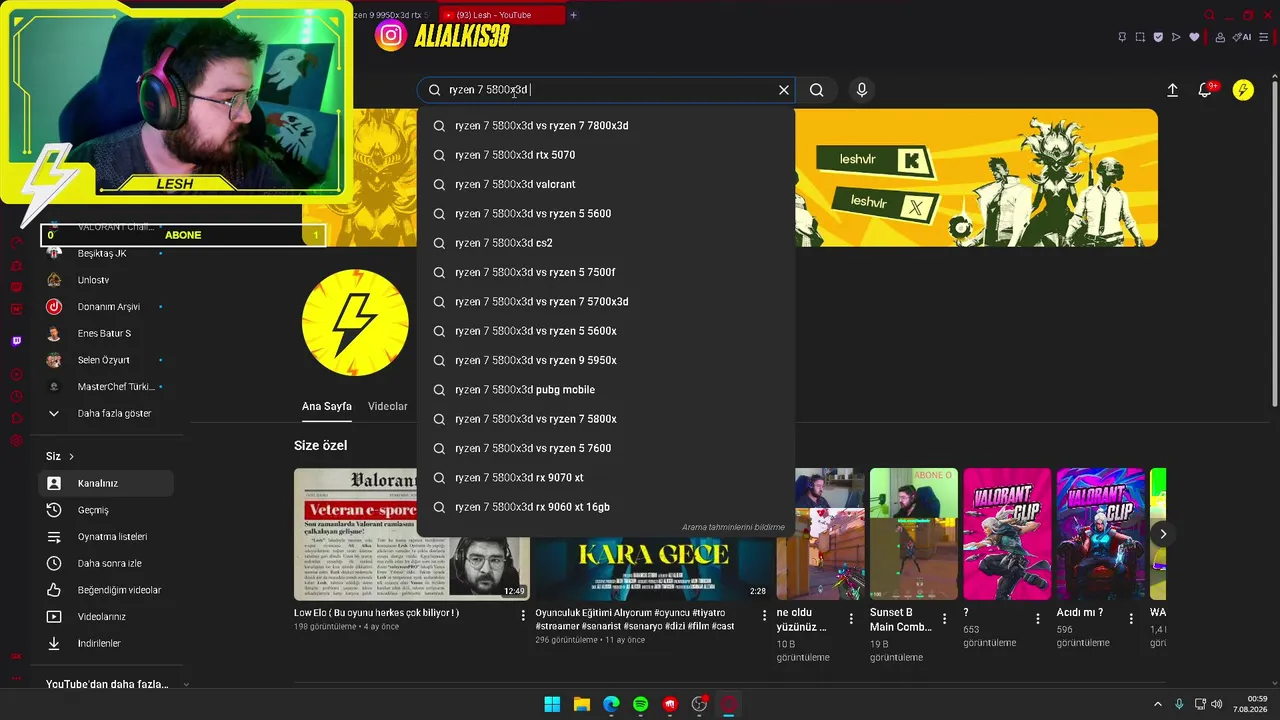Select suggestion 'ryzen 7 5800x3d vs ryzen 5 7500f'
The image size is (1280, 720).
(x=606, y=272)
